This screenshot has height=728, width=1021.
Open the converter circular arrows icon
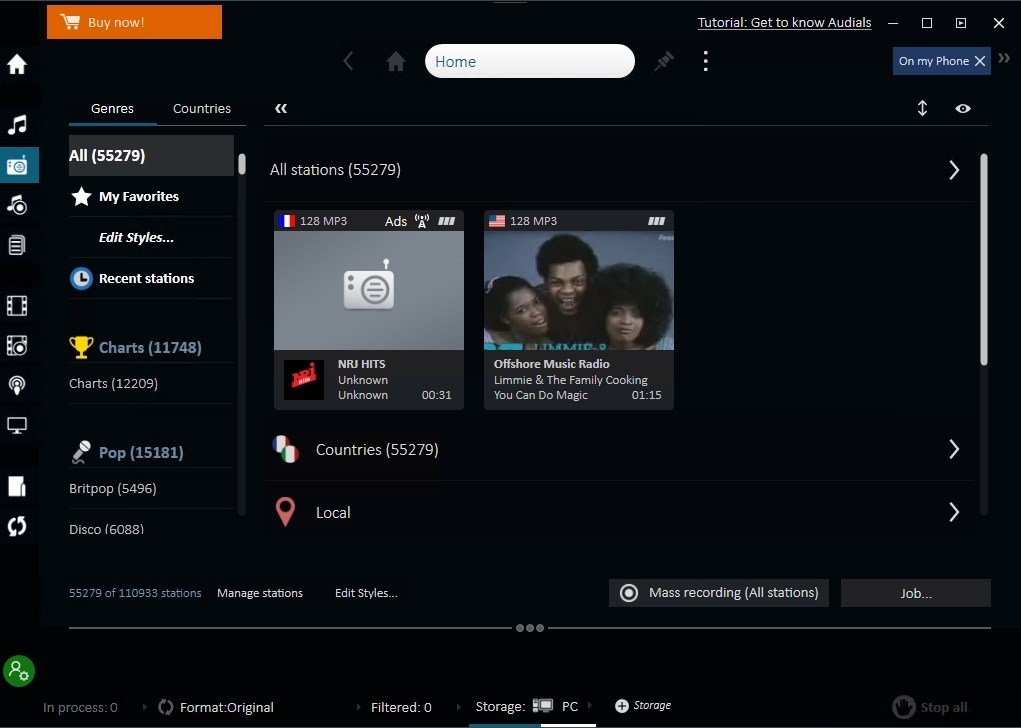click(17, 526)
